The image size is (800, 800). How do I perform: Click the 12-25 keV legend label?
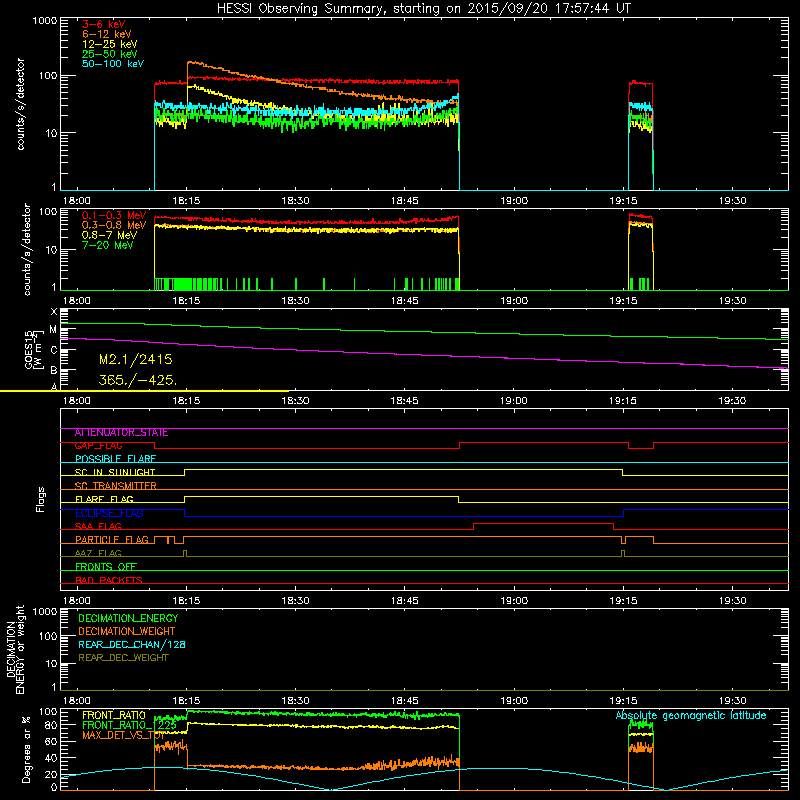[x=110, y=44]
